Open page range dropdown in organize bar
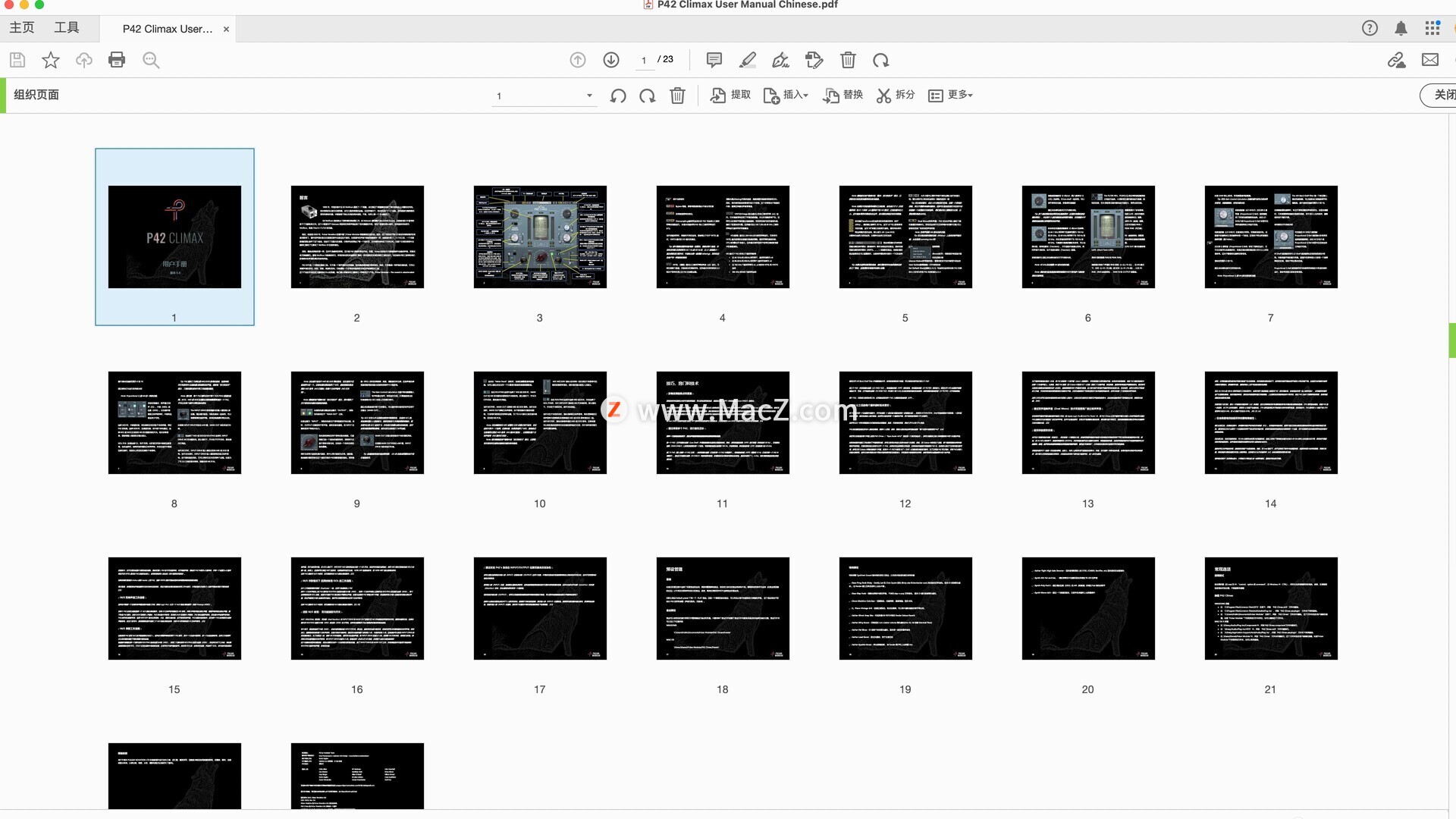The height and width of the screenshot is (819, 1456). click(544, 96)
